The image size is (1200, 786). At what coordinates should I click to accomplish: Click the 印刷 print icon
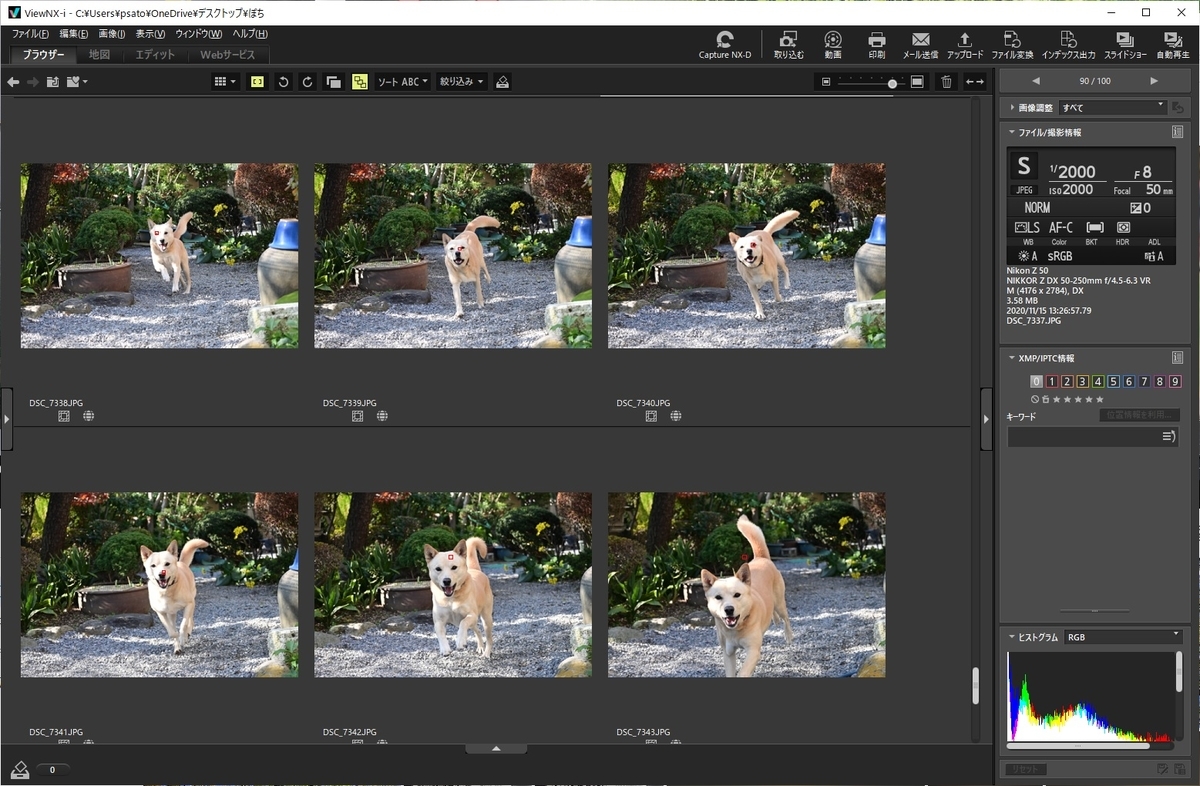(x=877, y=45)
